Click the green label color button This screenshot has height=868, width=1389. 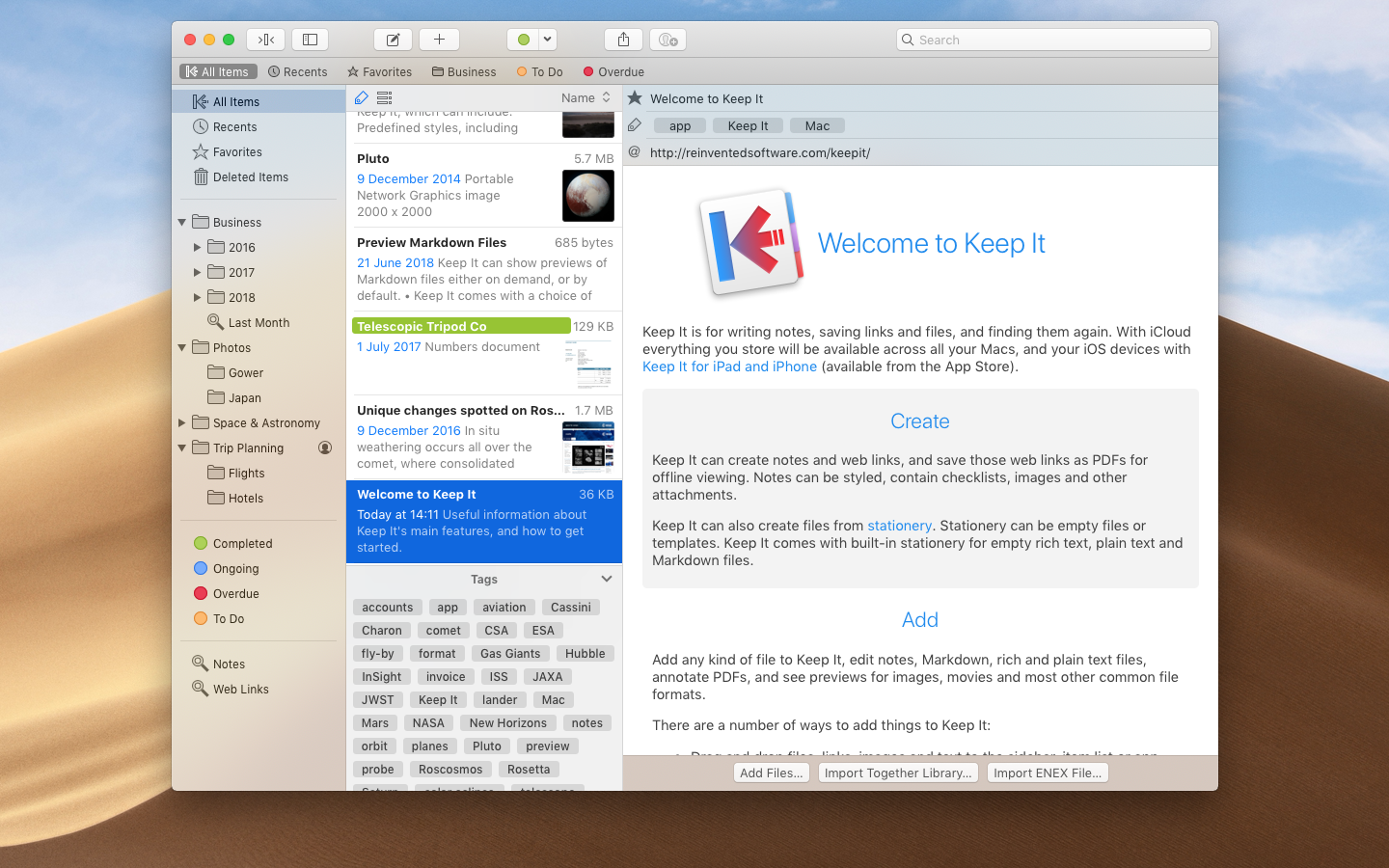[x=523, y=40]
